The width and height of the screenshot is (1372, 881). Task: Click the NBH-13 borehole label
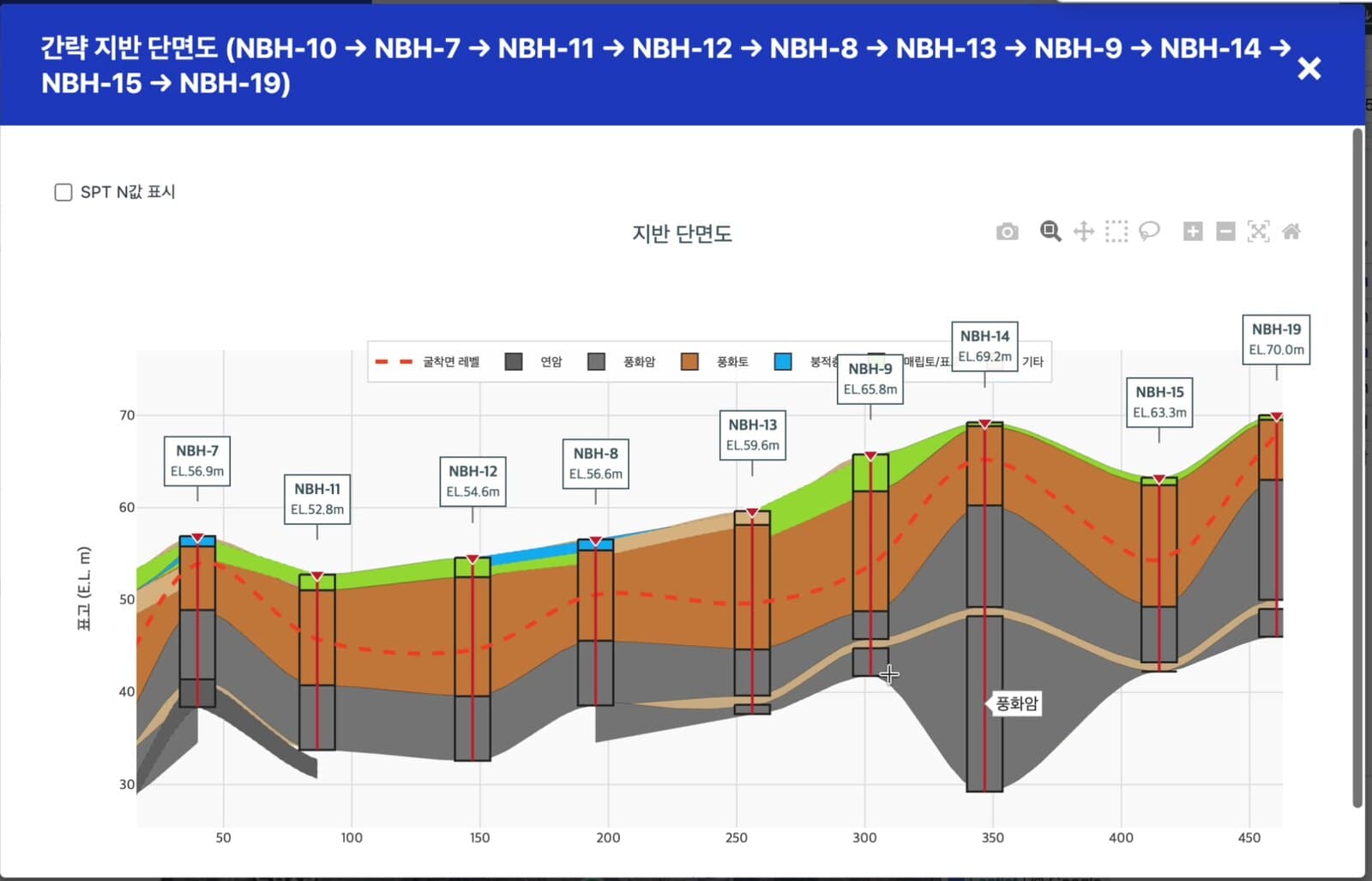[753, 435]
